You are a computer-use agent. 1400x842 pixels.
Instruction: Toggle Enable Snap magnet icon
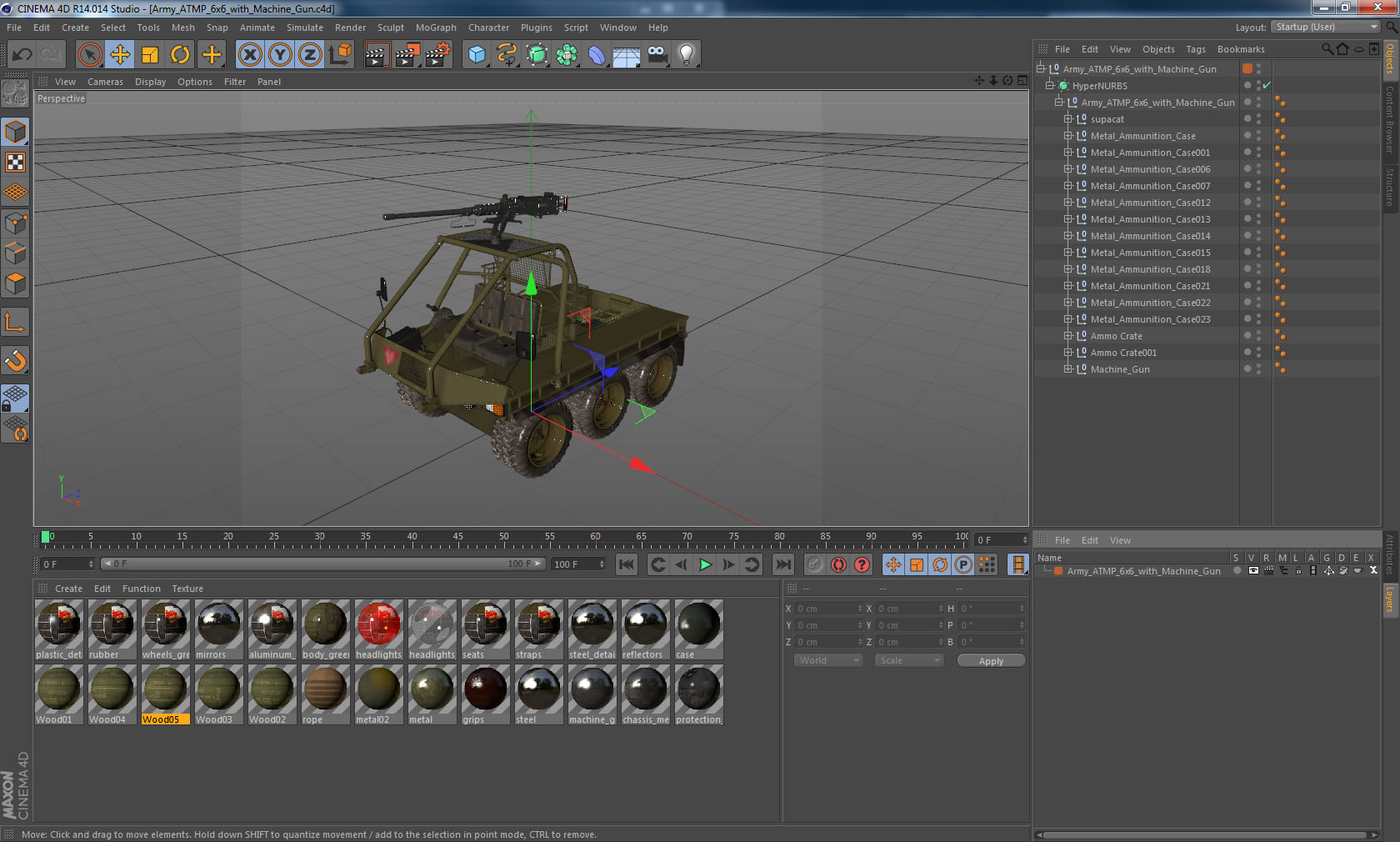click(15, 360)
